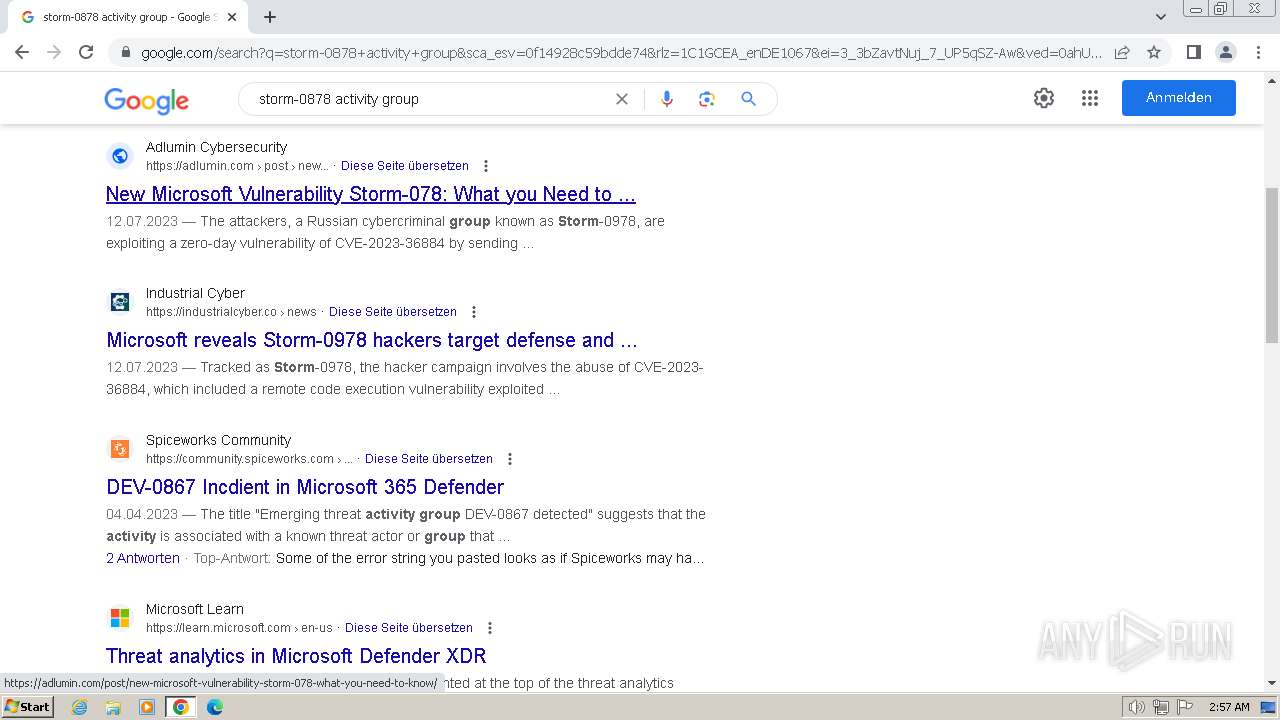Click the Adlumin Cybersecurity favicon
Screen dimensions: 1280x720
click(120, 156)
